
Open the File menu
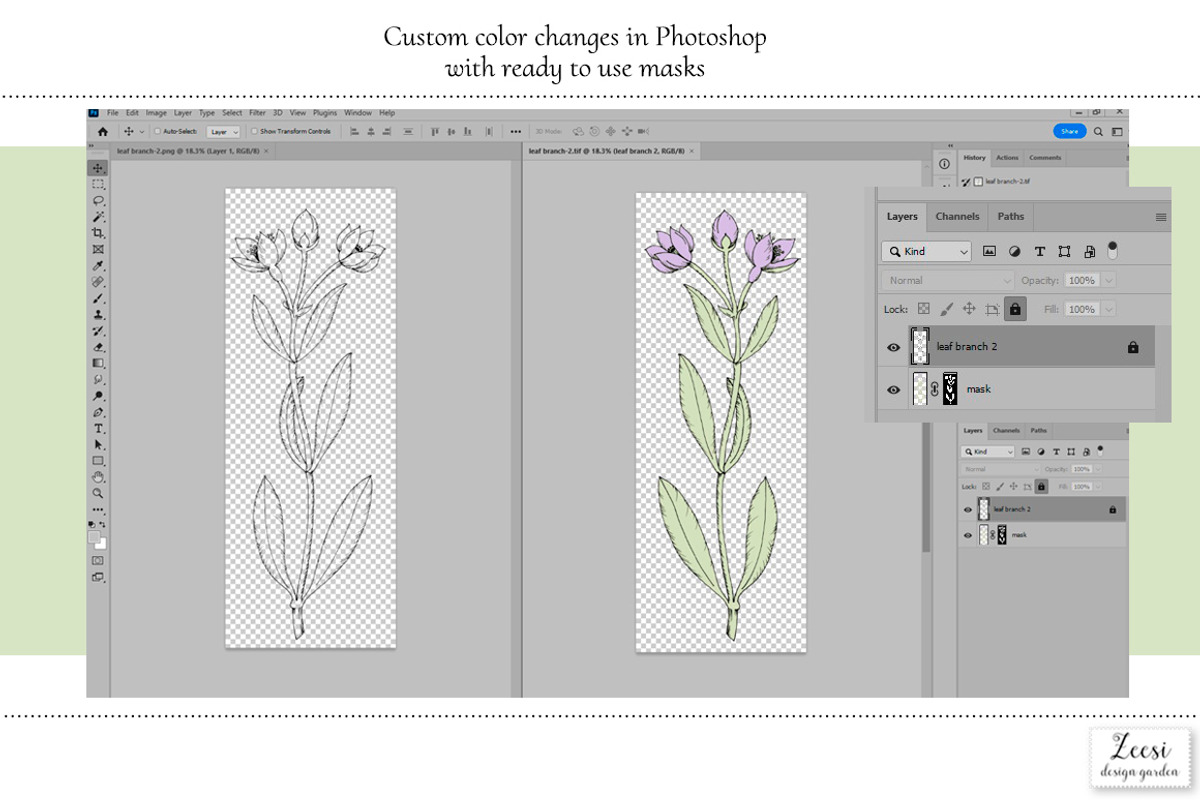coord(113,113)
